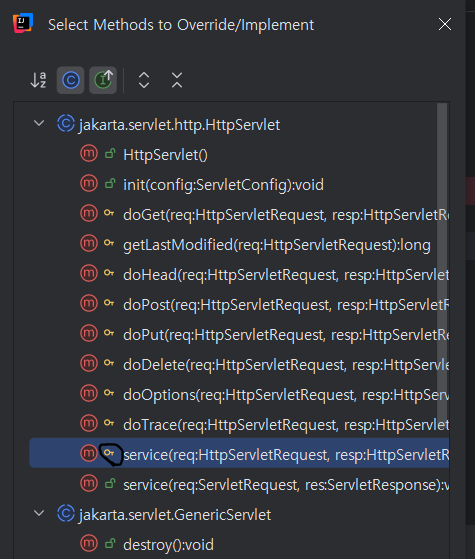
Task: Select getLastModified method
Action: [231, 245]
